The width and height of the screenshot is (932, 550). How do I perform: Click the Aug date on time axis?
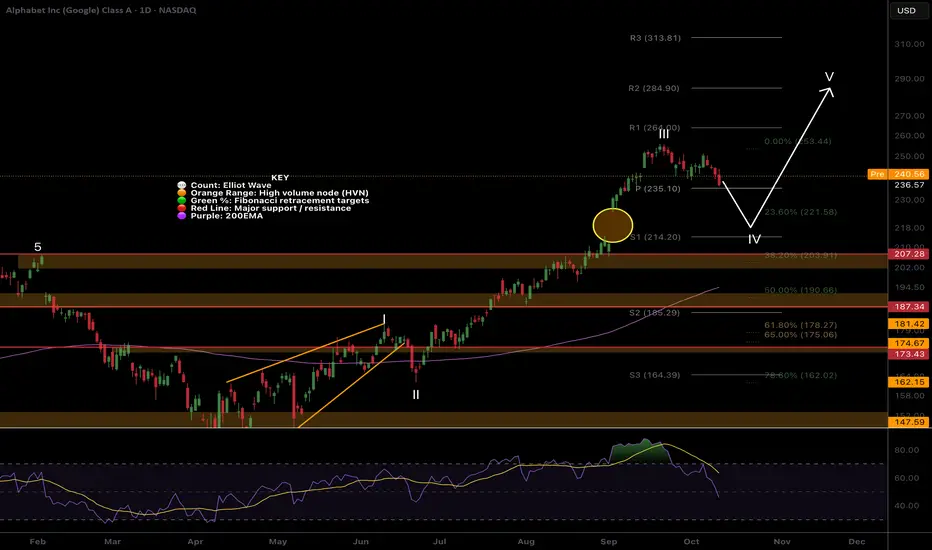tap(526, 542)
